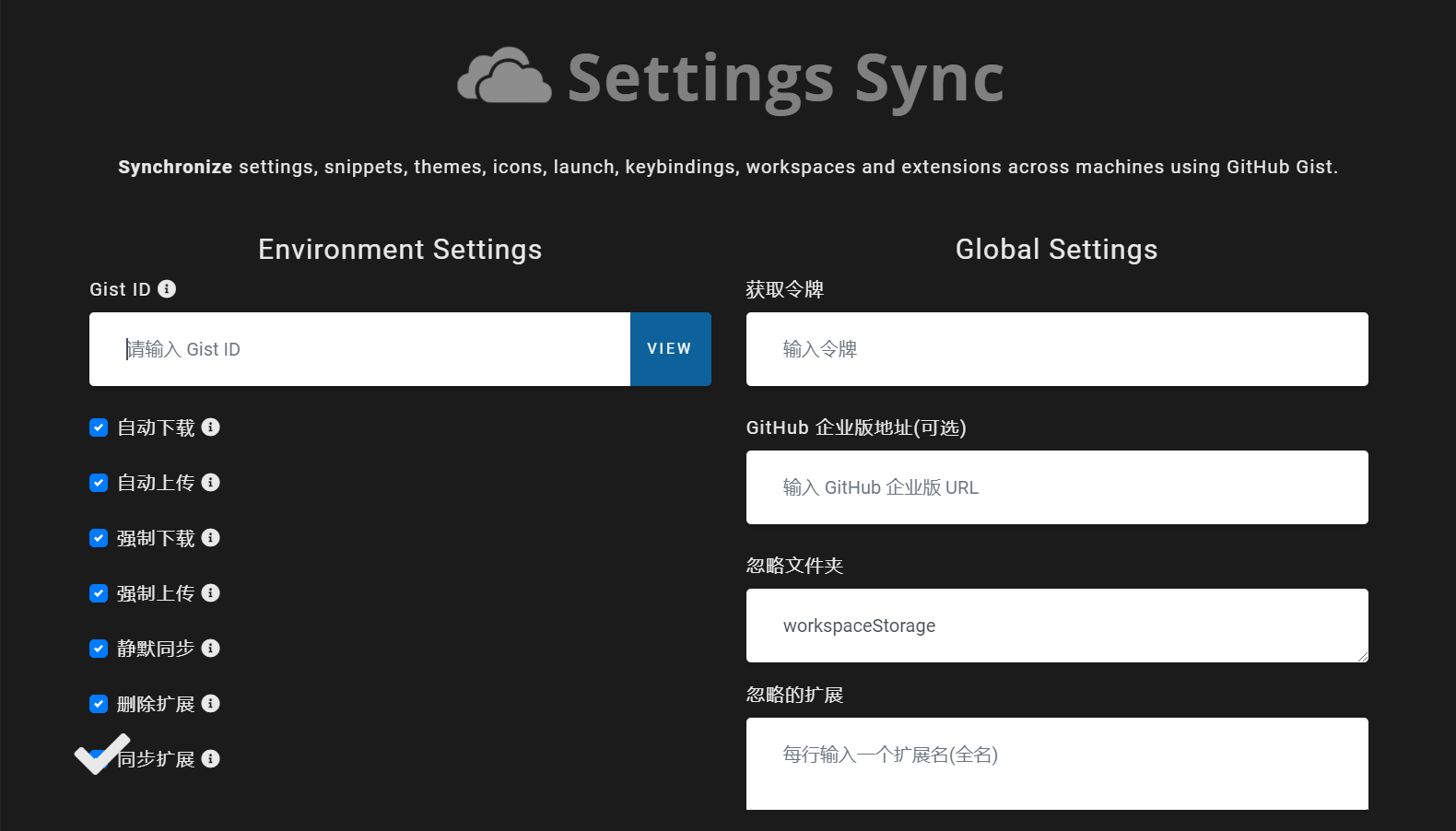The height and width of the screenshot is (831, 1456).
Task: Click the Settings Sync title text
Action: click(x=786, y=81)
